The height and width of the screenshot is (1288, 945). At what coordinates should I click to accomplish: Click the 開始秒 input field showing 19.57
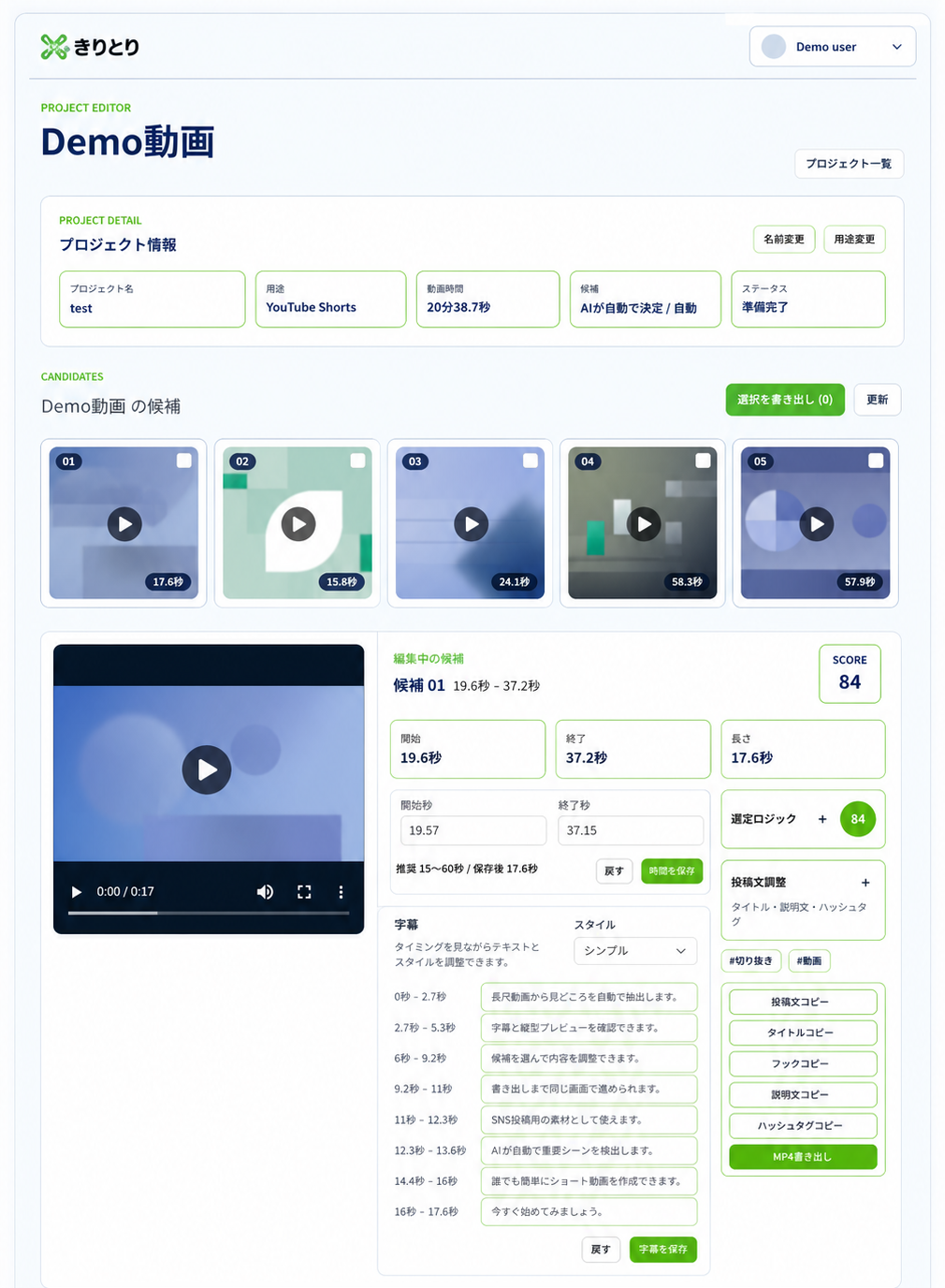(x=473, y=830)
